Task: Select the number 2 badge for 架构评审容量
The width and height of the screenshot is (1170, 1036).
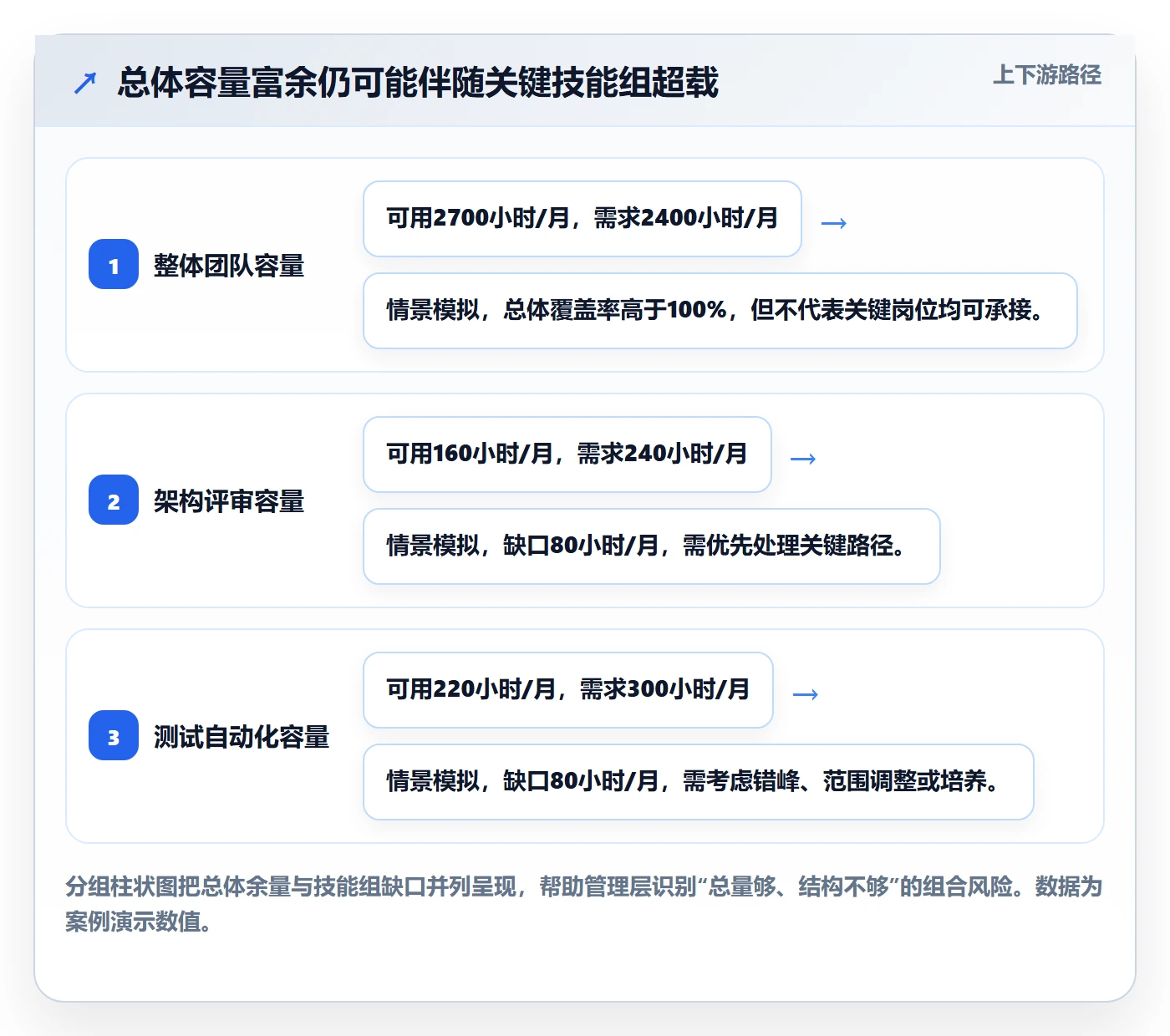Action: [x=114, y=500]
